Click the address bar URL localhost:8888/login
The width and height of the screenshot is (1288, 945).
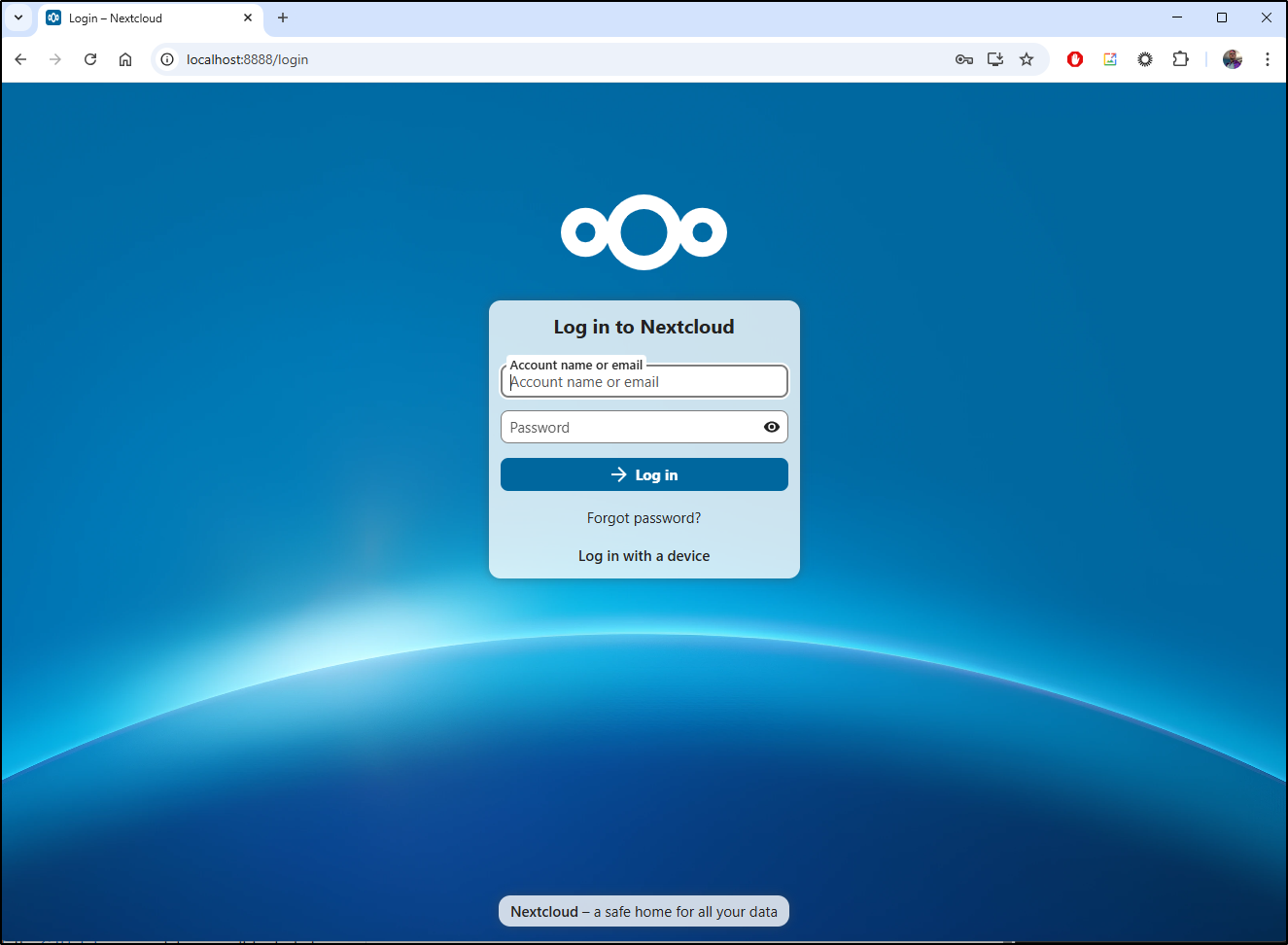coord(247,59)
